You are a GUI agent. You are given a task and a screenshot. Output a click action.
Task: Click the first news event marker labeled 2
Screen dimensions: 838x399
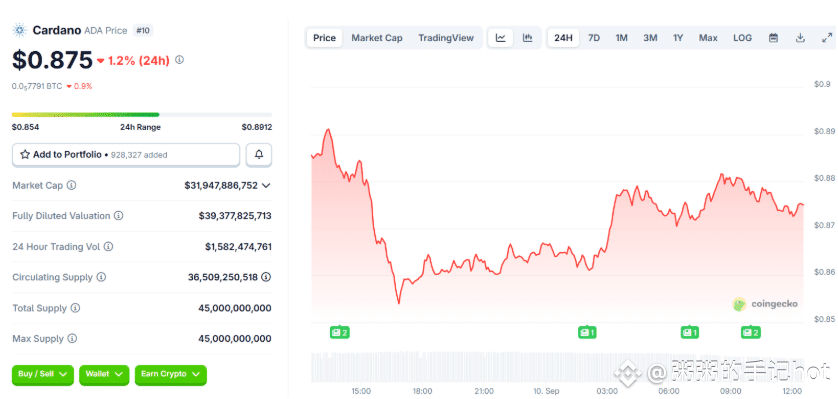point(339,333)
